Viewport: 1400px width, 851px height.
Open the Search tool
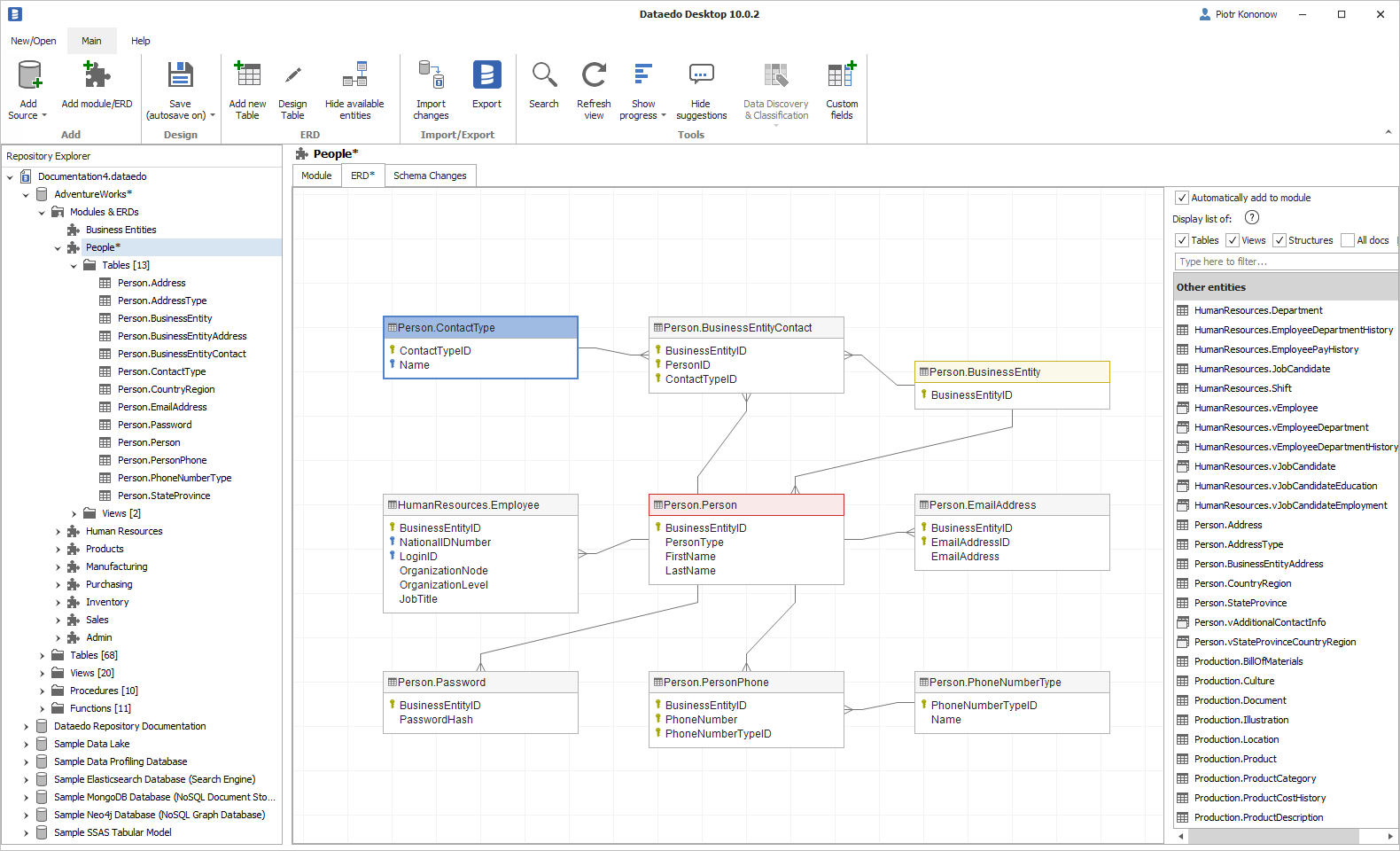[543, 76]
